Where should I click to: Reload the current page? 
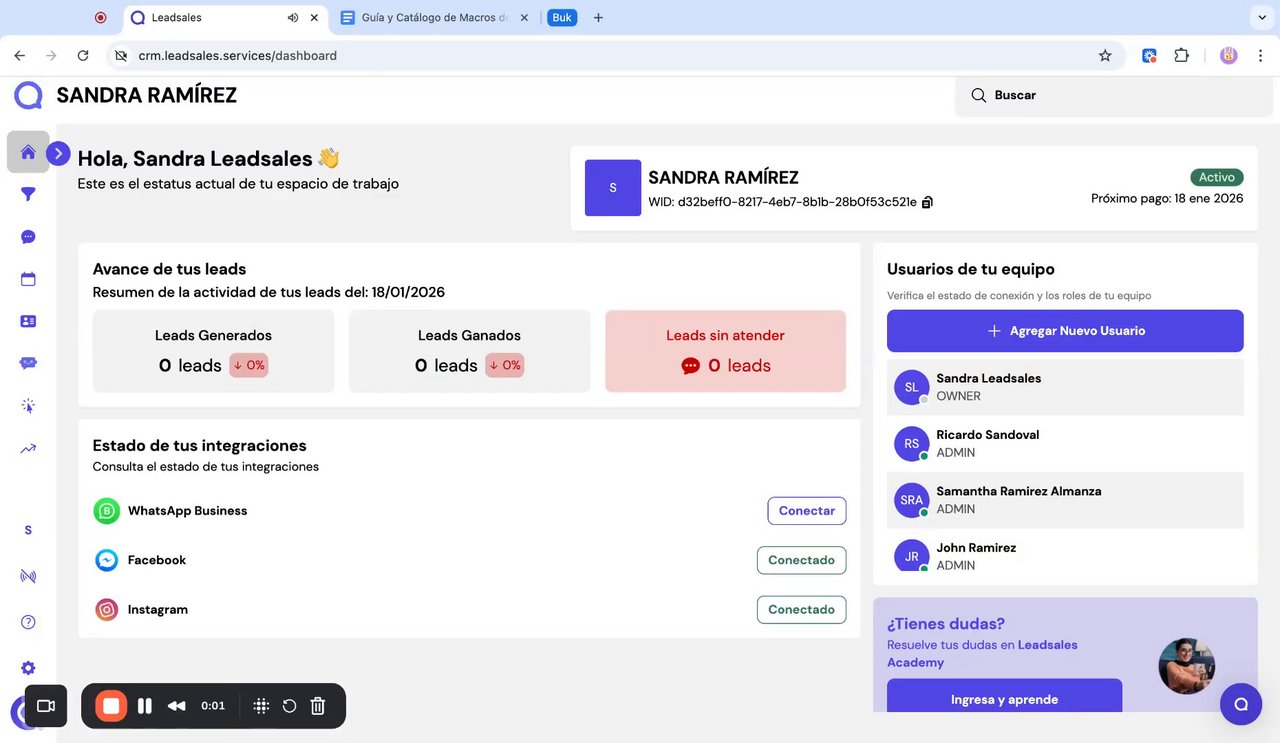click(x=83, y=56)
